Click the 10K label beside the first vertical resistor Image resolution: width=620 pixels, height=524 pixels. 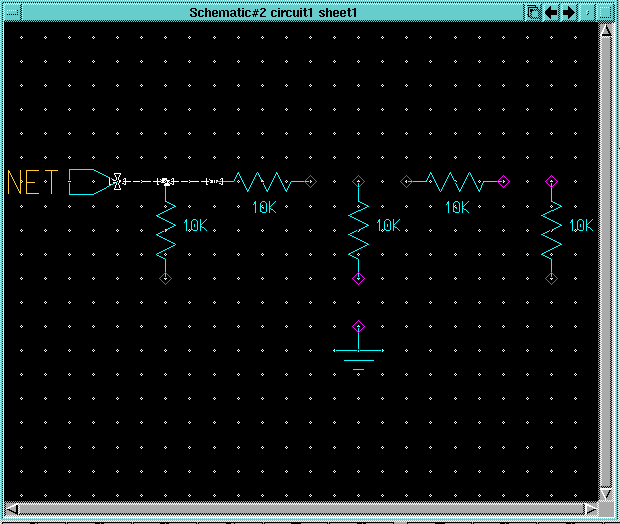coord(195,225)
